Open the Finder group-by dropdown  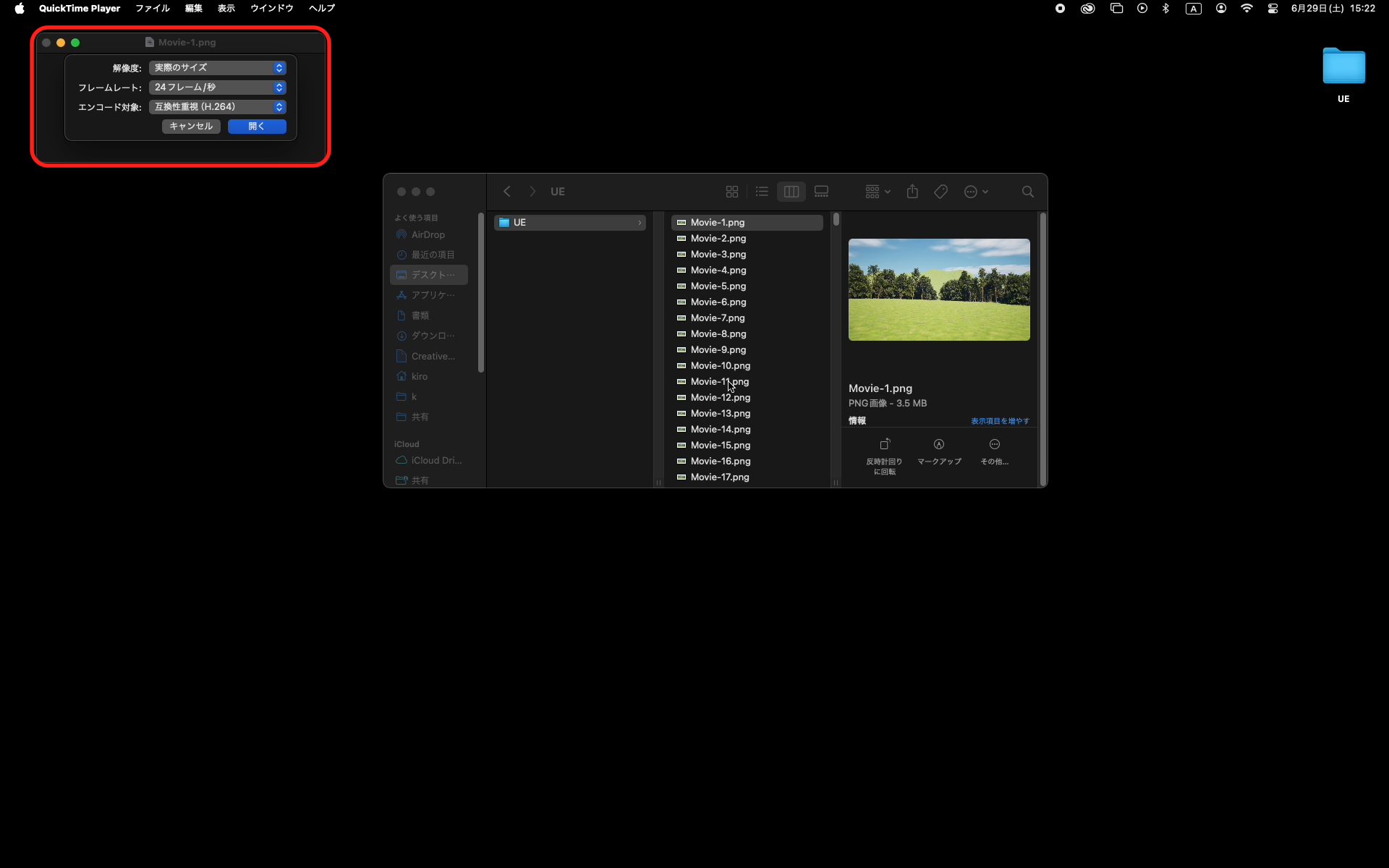click(x=878, y=192)
